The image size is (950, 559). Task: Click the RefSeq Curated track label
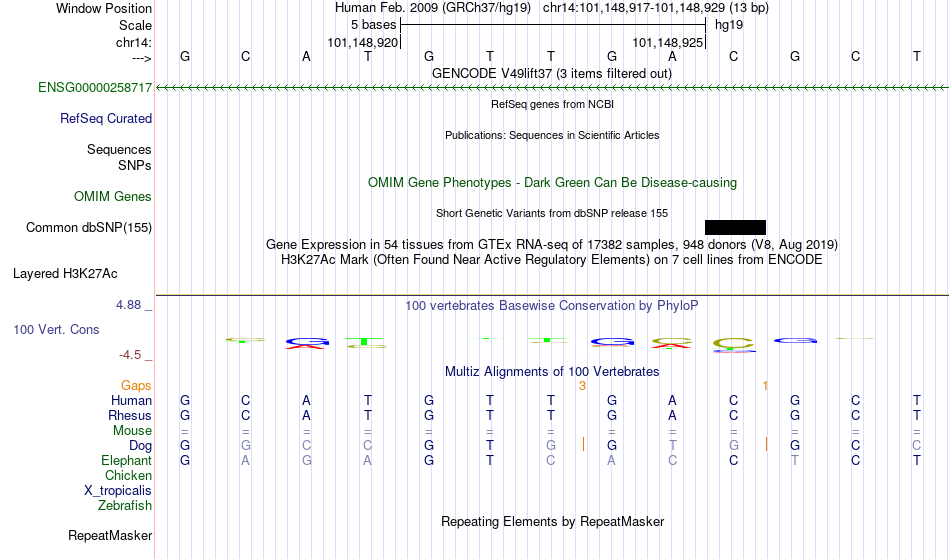pos(105,119)
